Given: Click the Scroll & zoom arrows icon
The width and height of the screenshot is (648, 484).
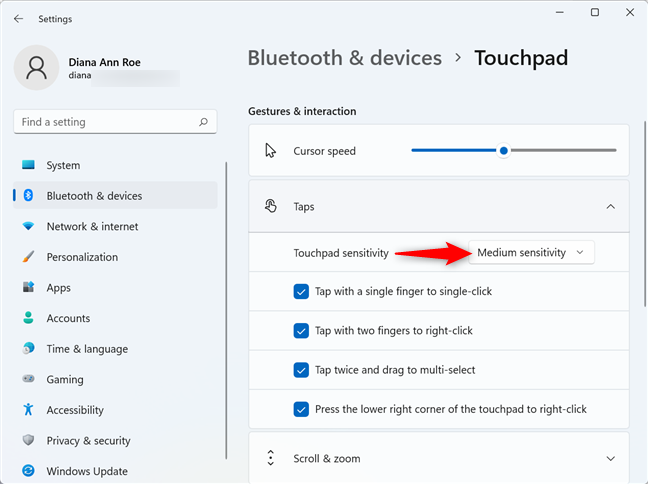Looking at the screenshot, I should point(270,458).
